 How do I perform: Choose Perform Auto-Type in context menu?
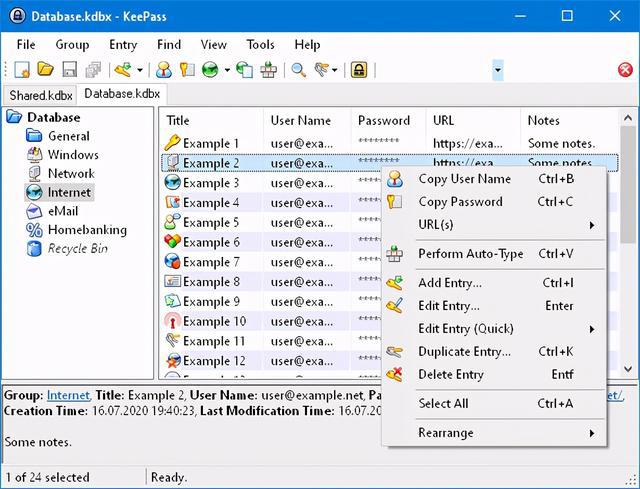click(x=494, y=253)
